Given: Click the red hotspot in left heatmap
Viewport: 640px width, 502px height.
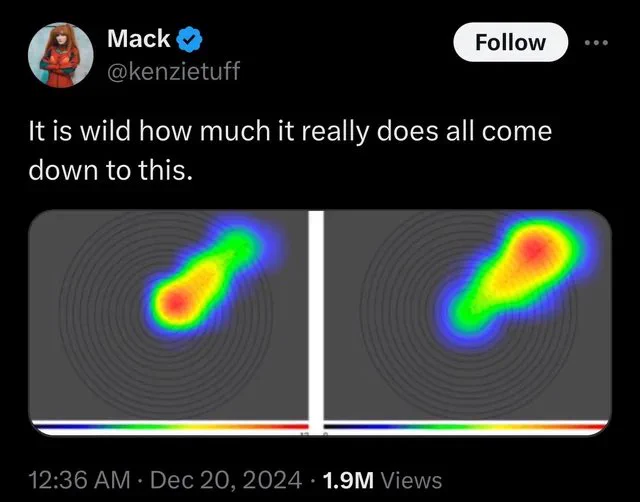Looking at the screenshot, I should [176, 303].
